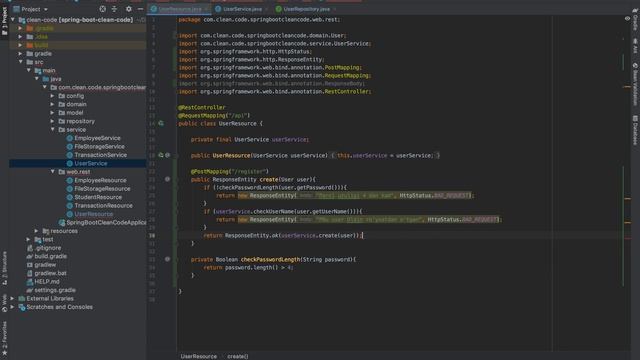This screenshot has height=360, width=640.
Task: Collapse the web.rest package
Action: pyautogui.click(x=52, y=171)
